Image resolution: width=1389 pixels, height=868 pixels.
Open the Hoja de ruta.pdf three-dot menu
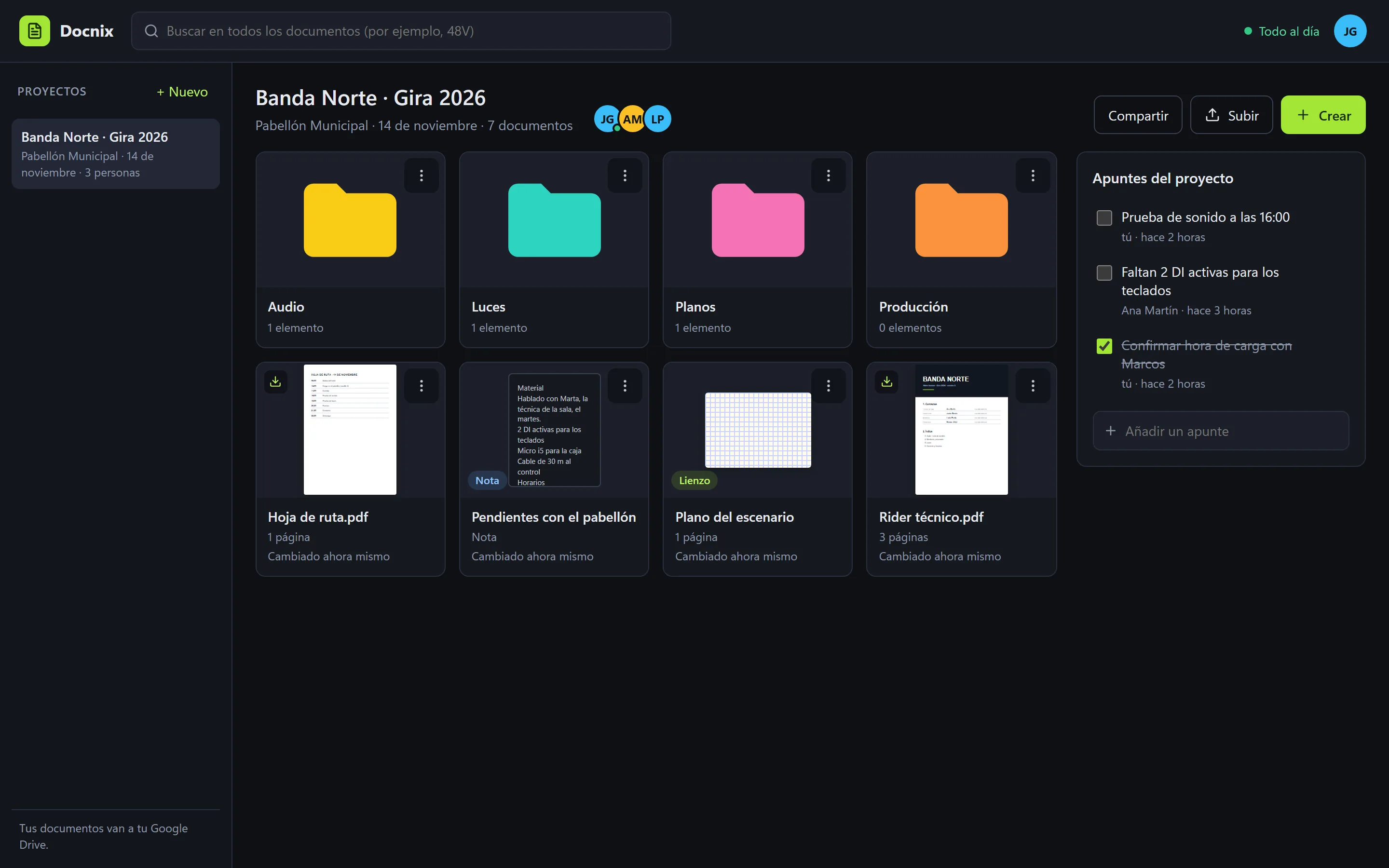pyautogui.click(x=422, y=386)
